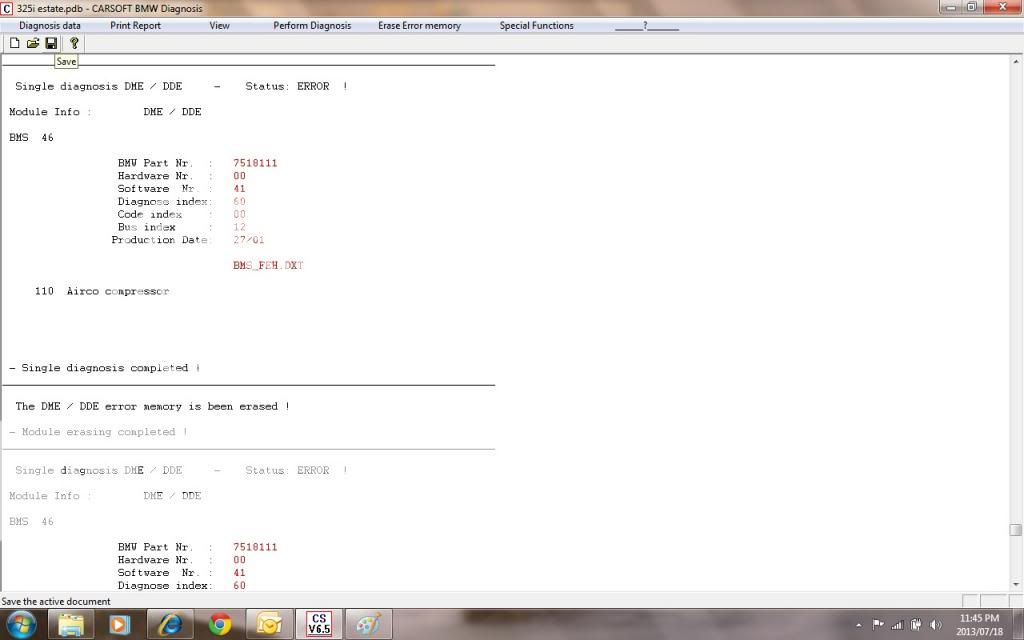1024x640 pixels.
Task: Open the Erase Error memory menu
Action: 419,25
